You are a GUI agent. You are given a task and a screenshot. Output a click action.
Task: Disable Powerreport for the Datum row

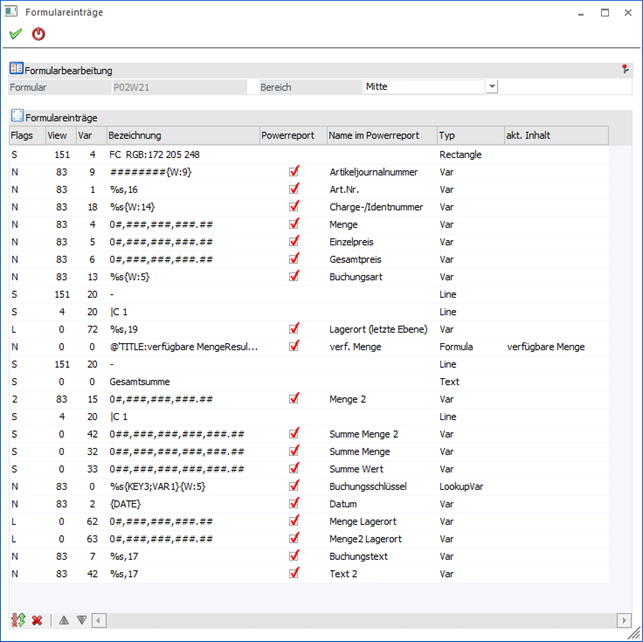294,504
